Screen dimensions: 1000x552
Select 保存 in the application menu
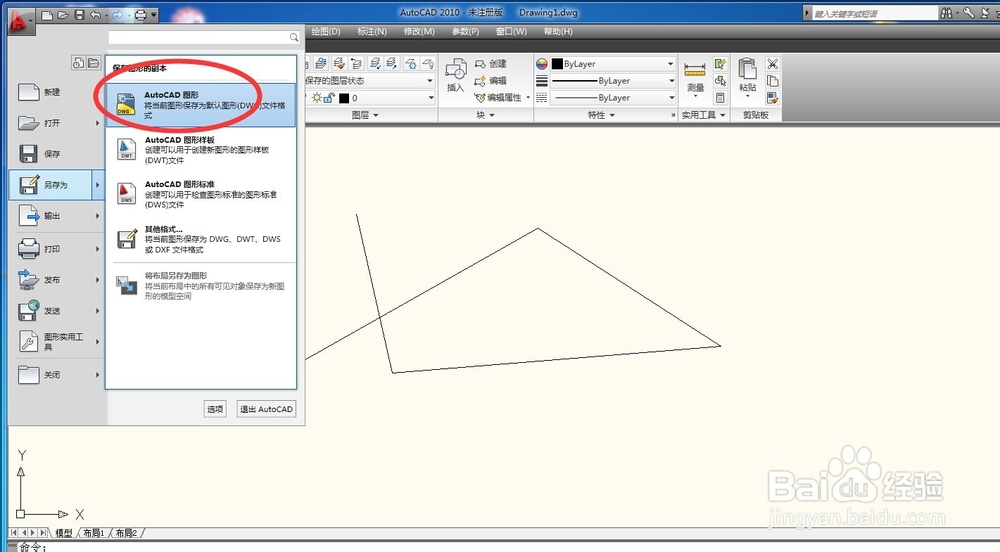(x=56, y=154)
